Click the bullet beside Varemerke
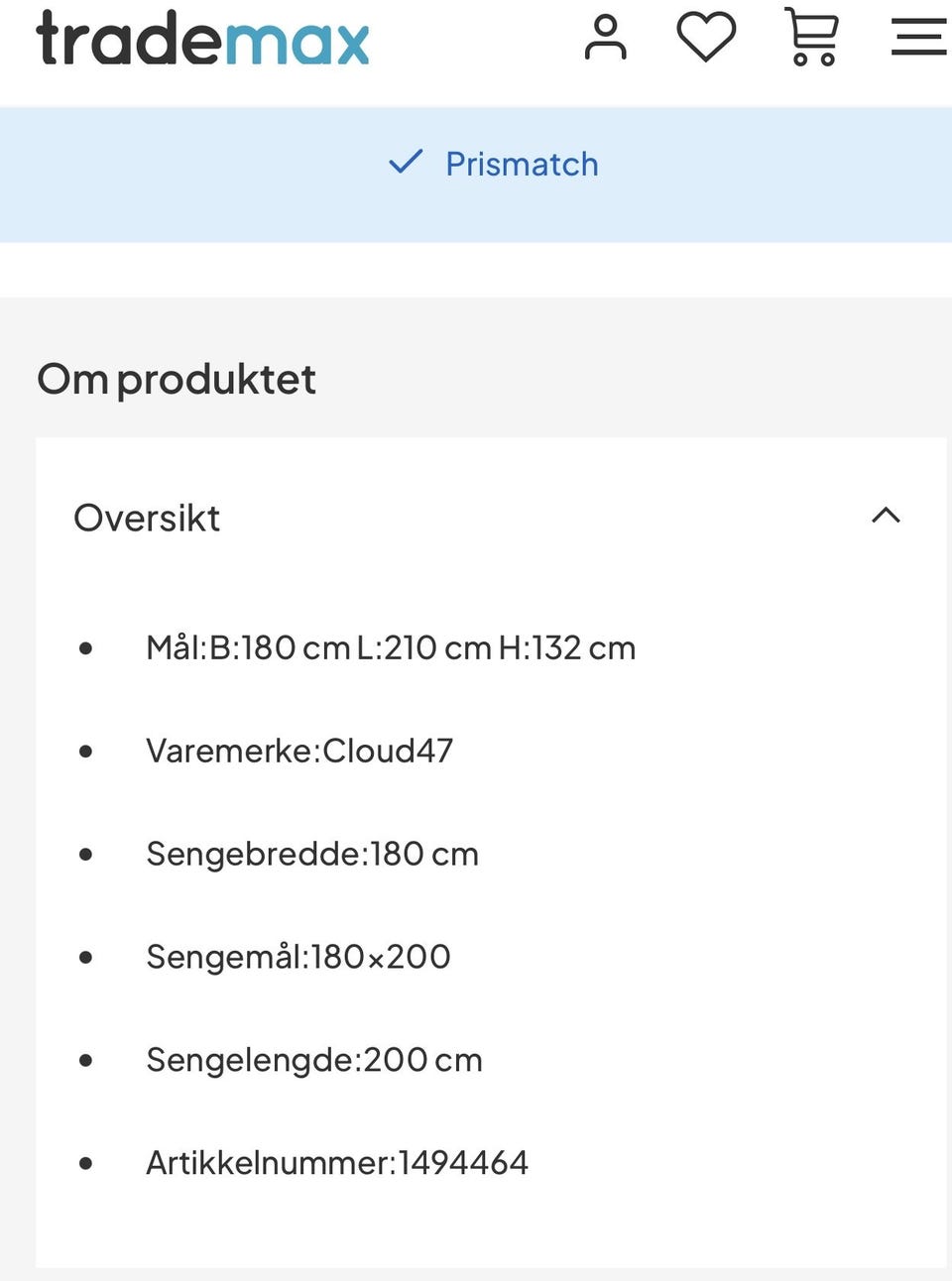 pyautogui.click(x=86, y=752)
